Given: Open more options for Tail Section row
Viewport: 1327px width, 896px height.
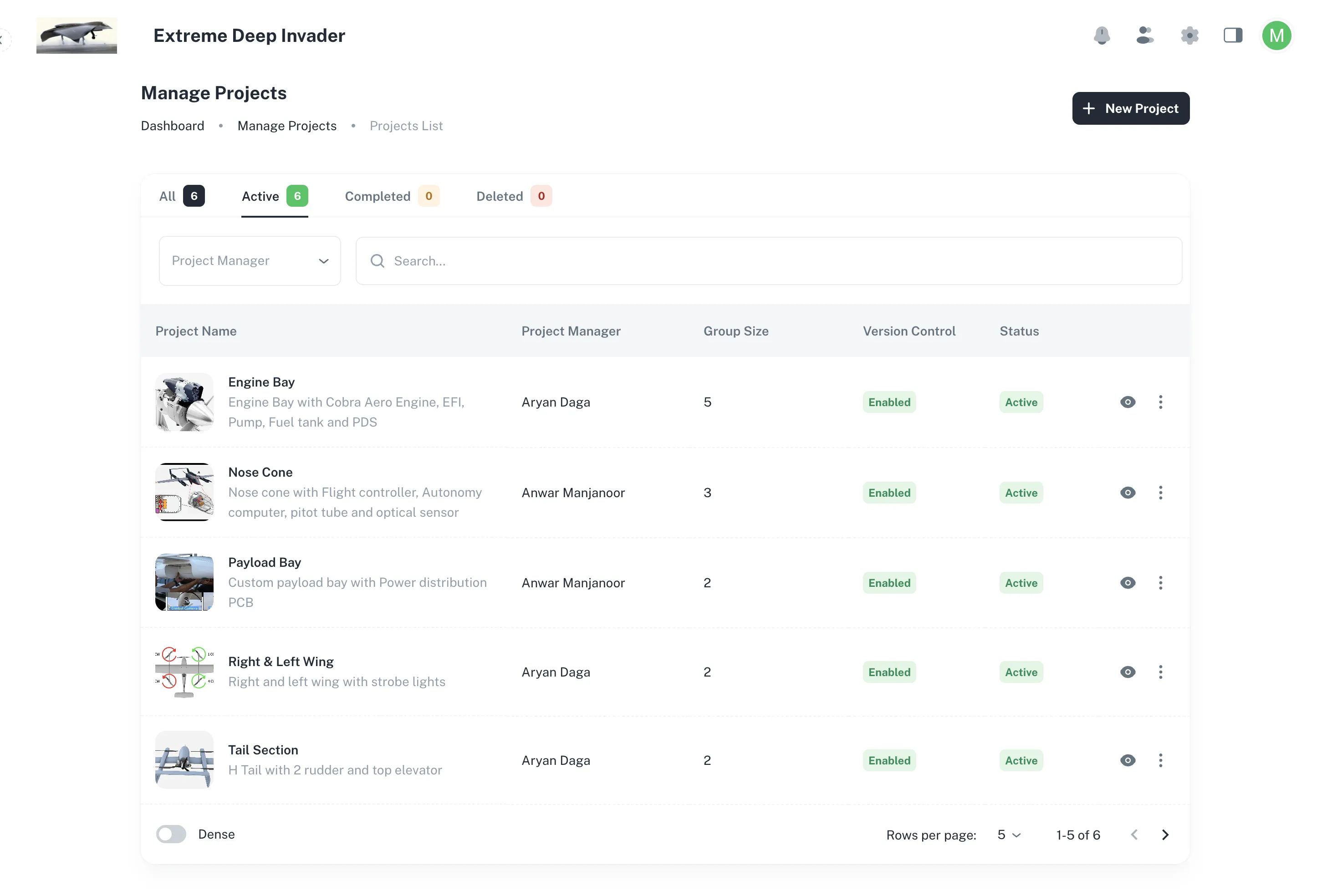Looking at the screenshot, I should [x=1160, y=759].
